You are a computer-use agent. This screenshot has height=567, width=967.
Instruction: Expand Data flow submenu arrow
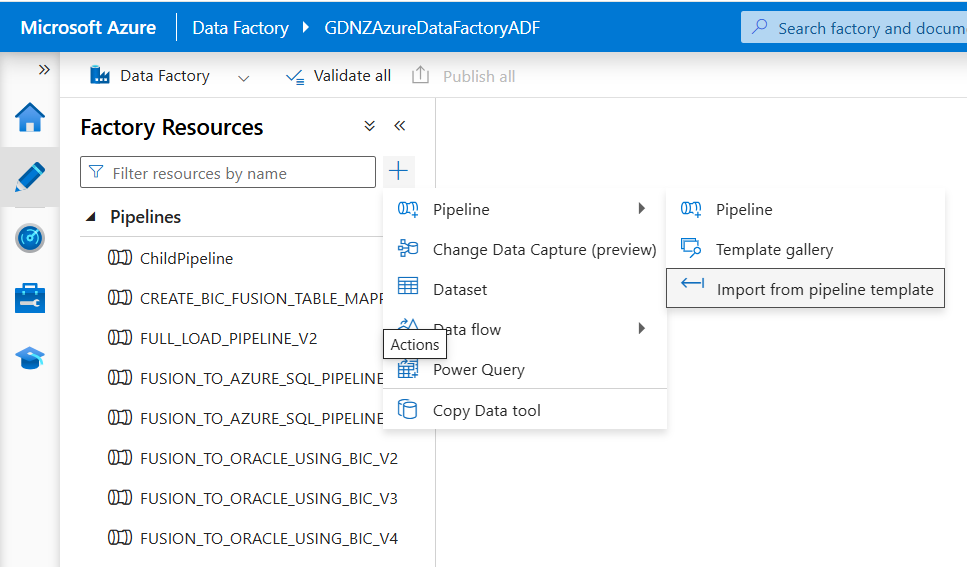641,328
